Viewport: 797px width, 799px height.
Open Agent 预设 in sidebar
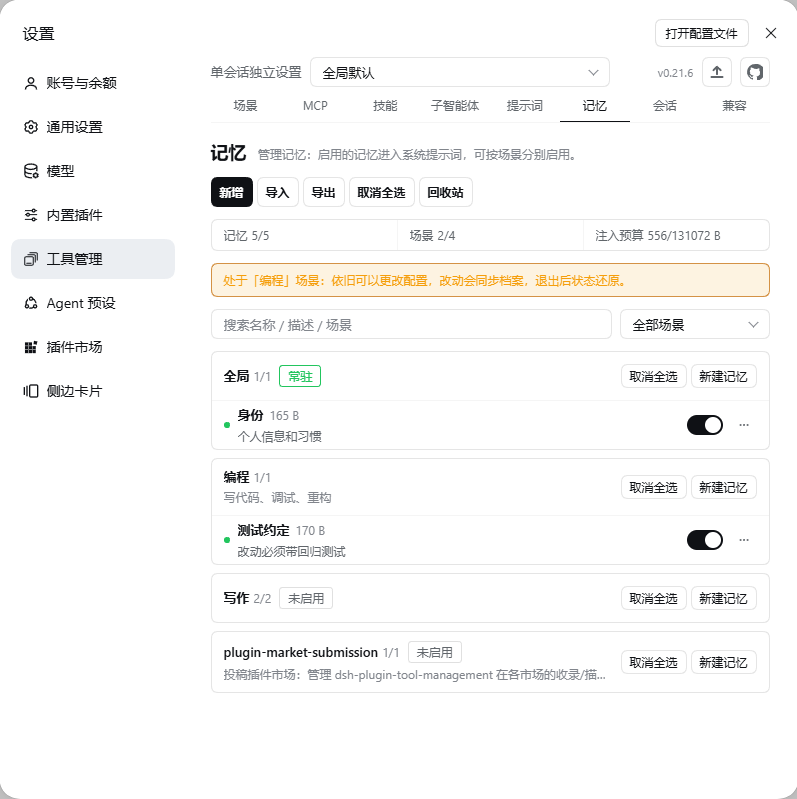point(93,303)
